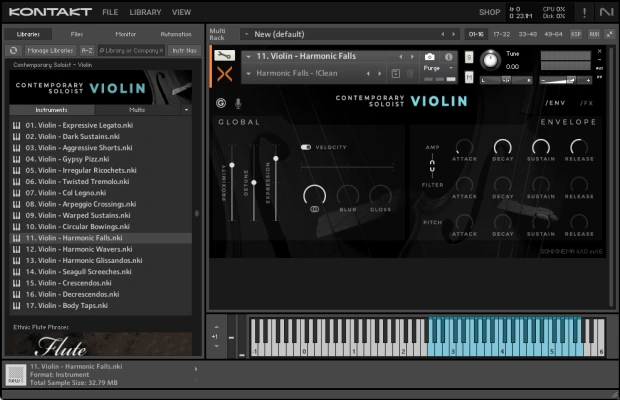Click the save snapshot floppy icon
The image size is (620, 400).
point(396,73)
